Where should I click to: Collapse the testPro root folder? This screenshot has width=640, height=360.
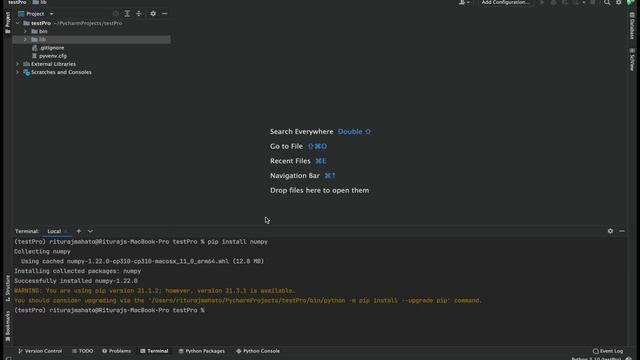(18, 23)
